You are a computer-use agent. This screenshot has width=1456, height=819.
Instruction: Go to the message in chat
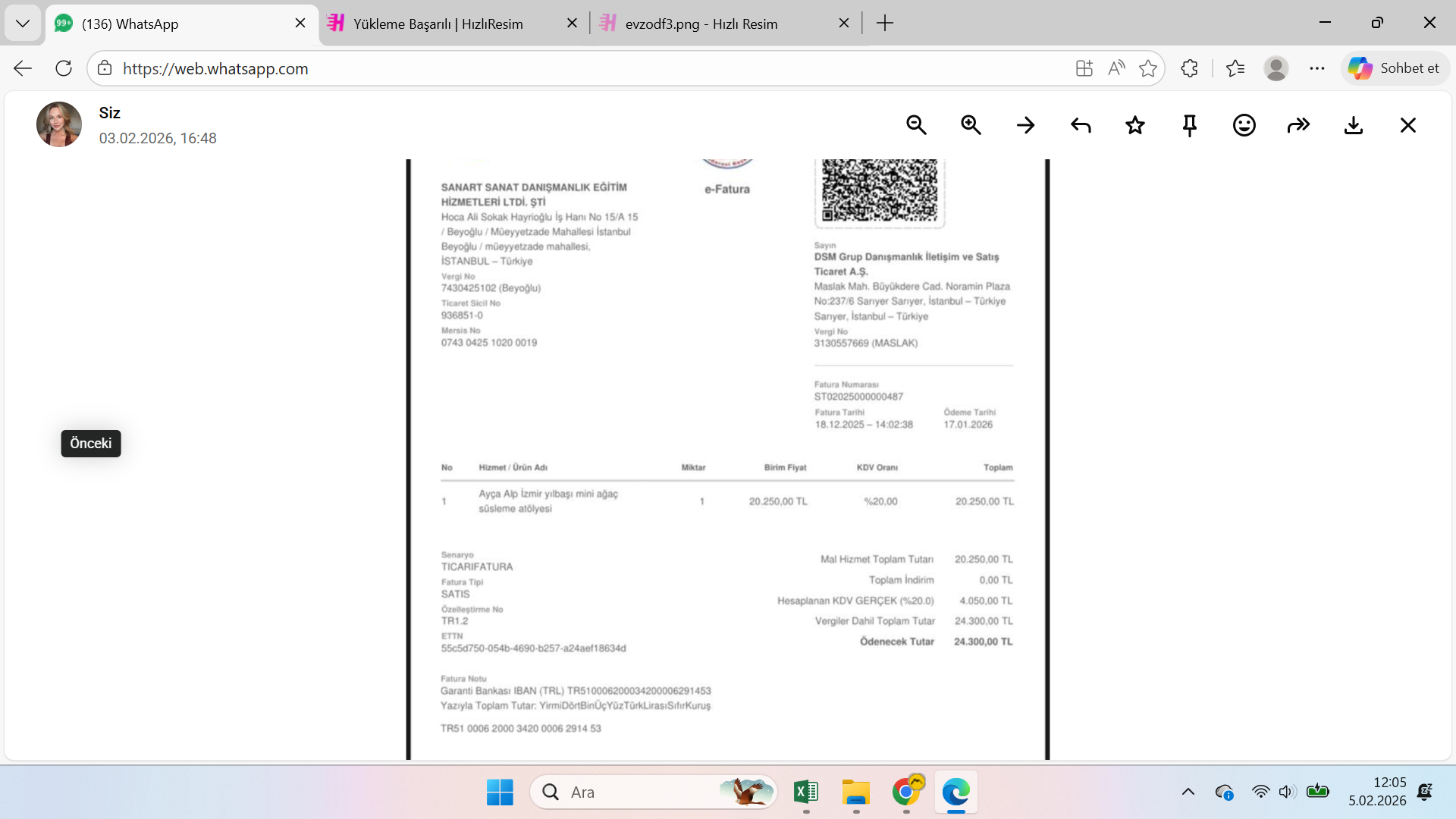coord(1025,125)
